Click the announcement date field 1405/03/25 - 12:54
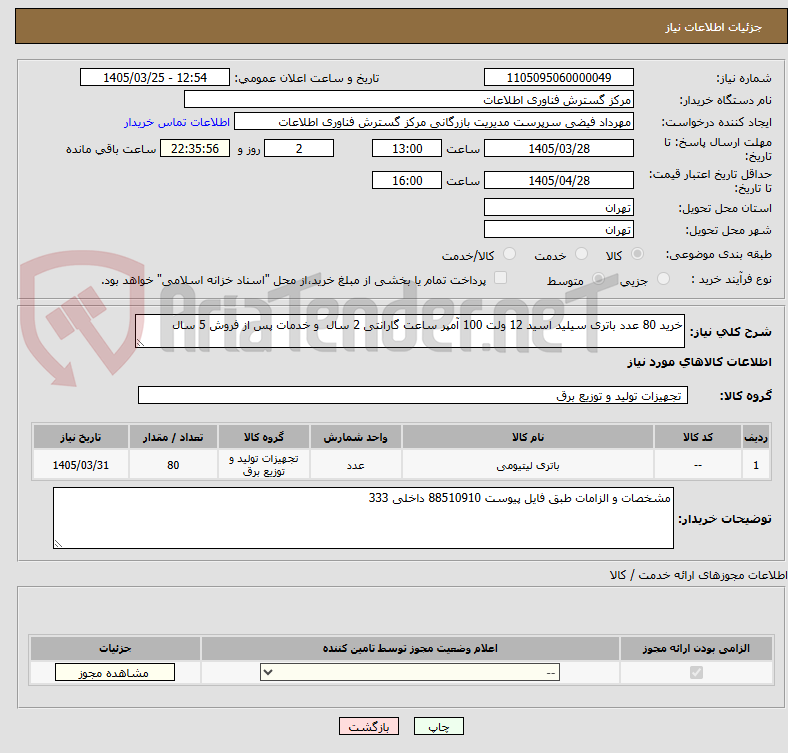Screen dimensions: 788x753 [155, 77]
